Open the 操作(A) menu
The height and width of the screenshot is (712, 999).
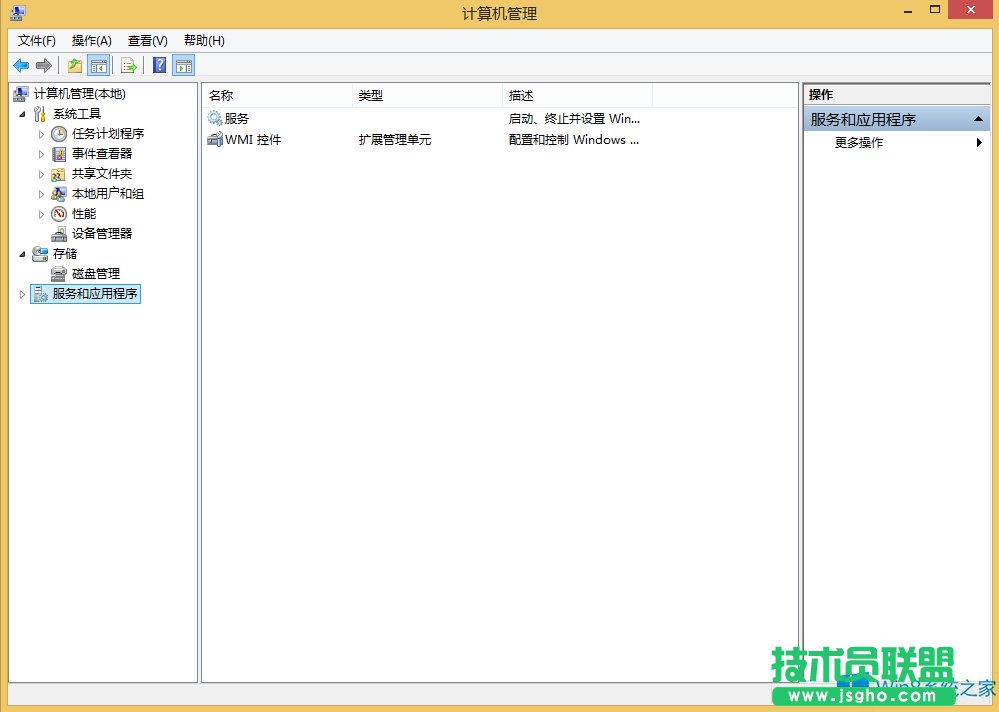pos(91,40)
